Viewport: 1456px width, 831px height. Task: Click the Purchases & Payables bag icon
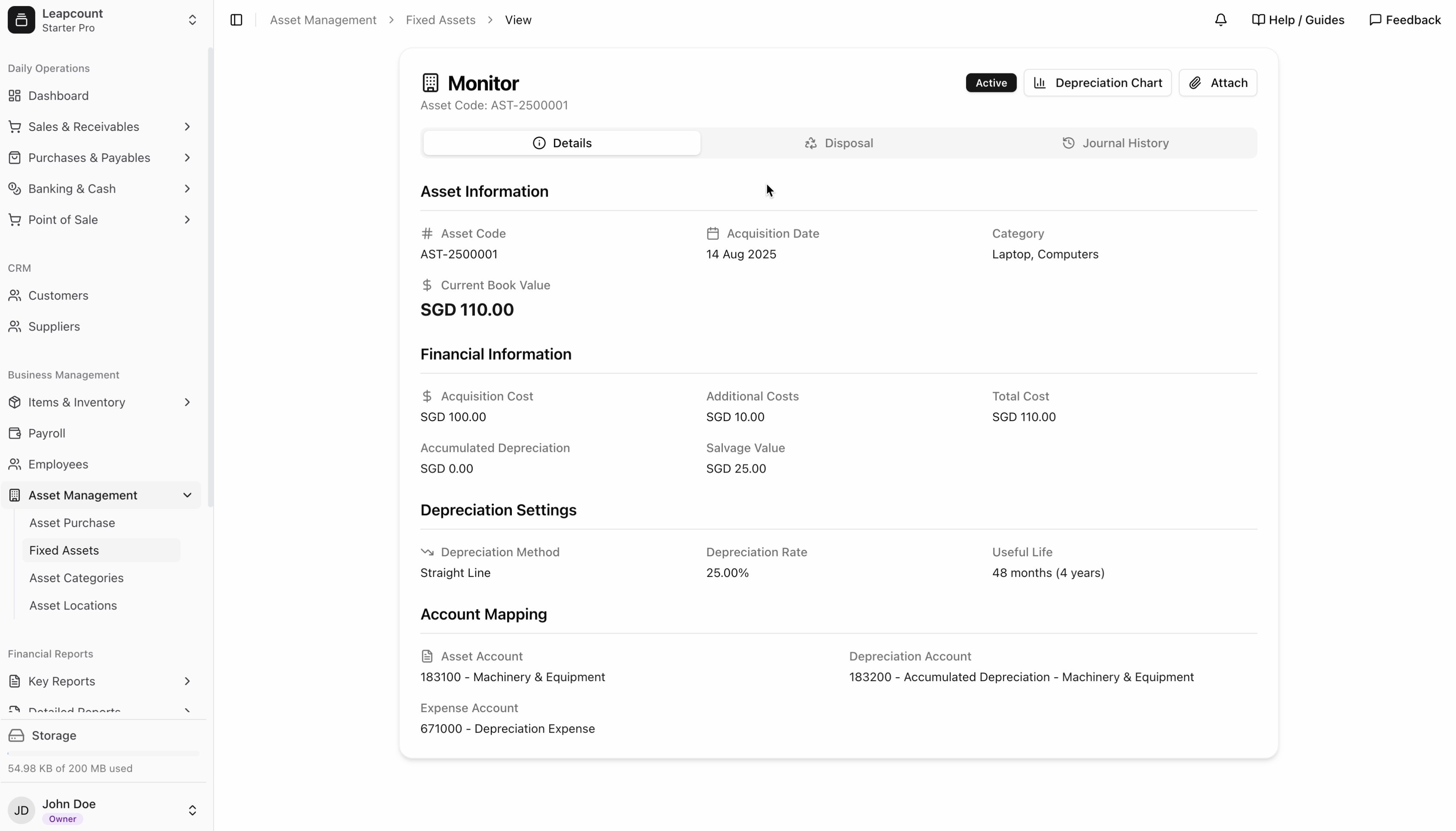(x=15, y=158)
